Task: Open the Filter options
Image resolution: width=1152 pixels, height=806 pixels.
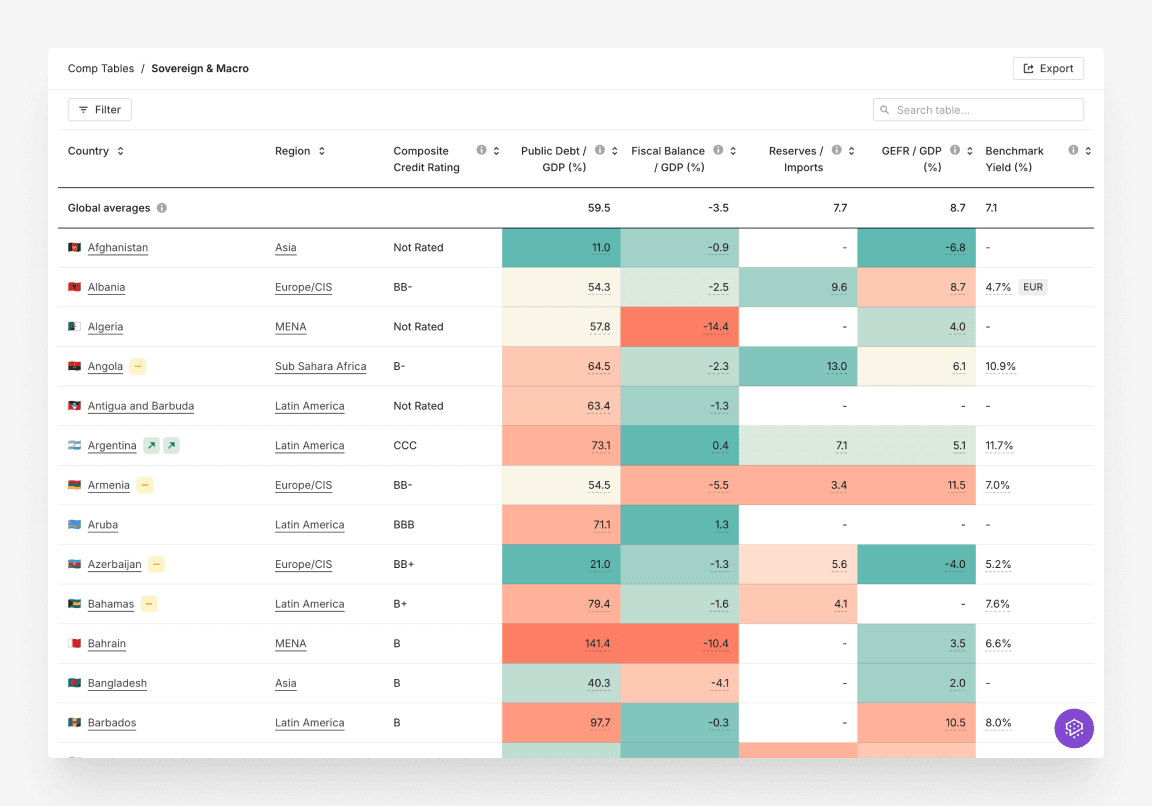Action: click(x=100, y=110)
